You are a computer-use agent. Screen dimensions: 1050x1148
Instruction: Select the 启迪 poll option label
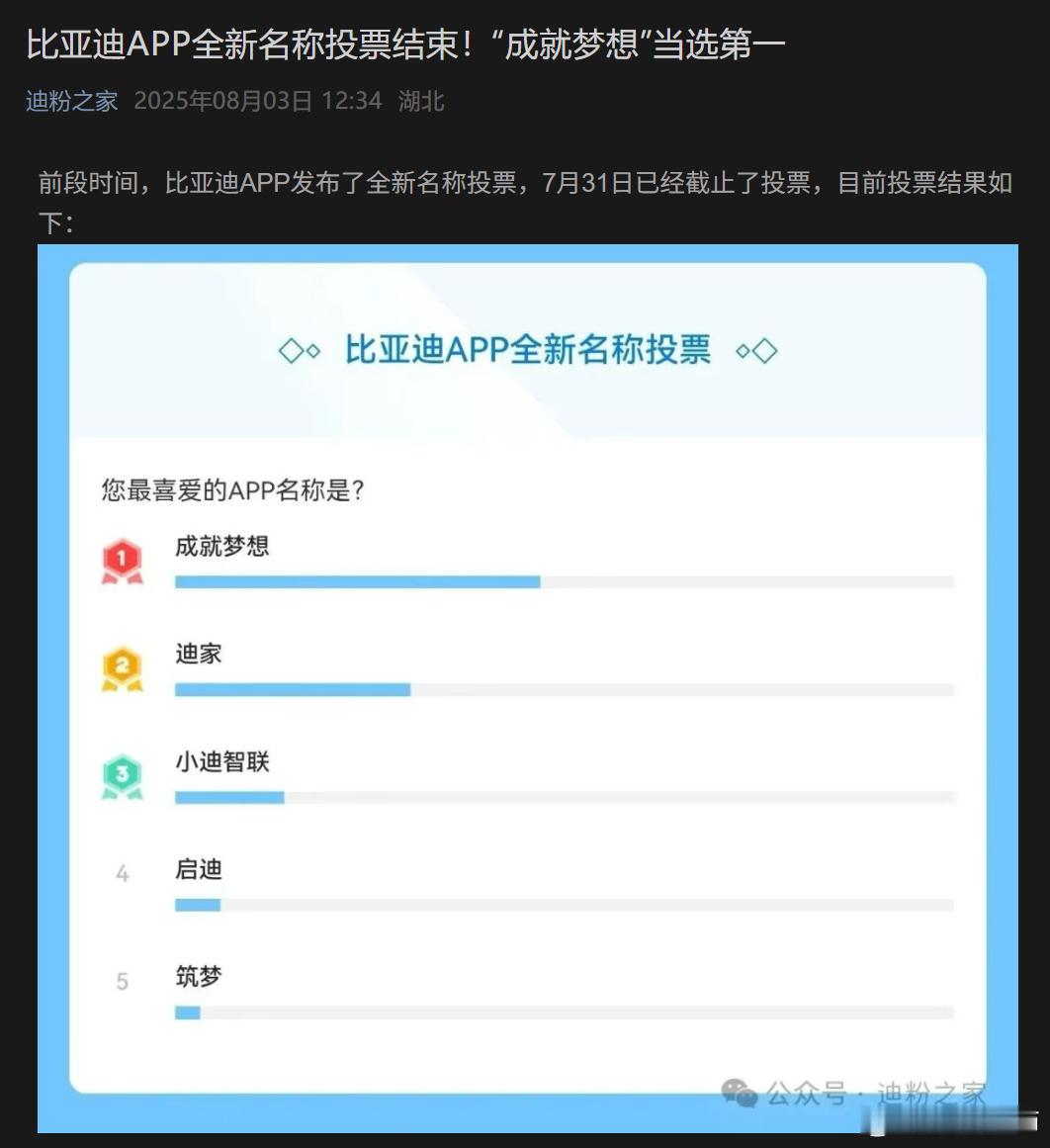(x=199, y=869)
